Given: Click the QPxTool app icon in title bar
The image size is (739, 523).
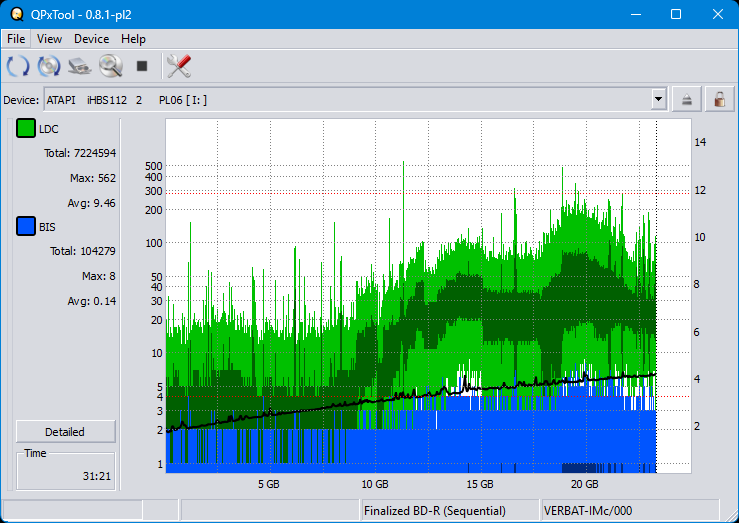Looking at the screenshot, I should [15, 14].
